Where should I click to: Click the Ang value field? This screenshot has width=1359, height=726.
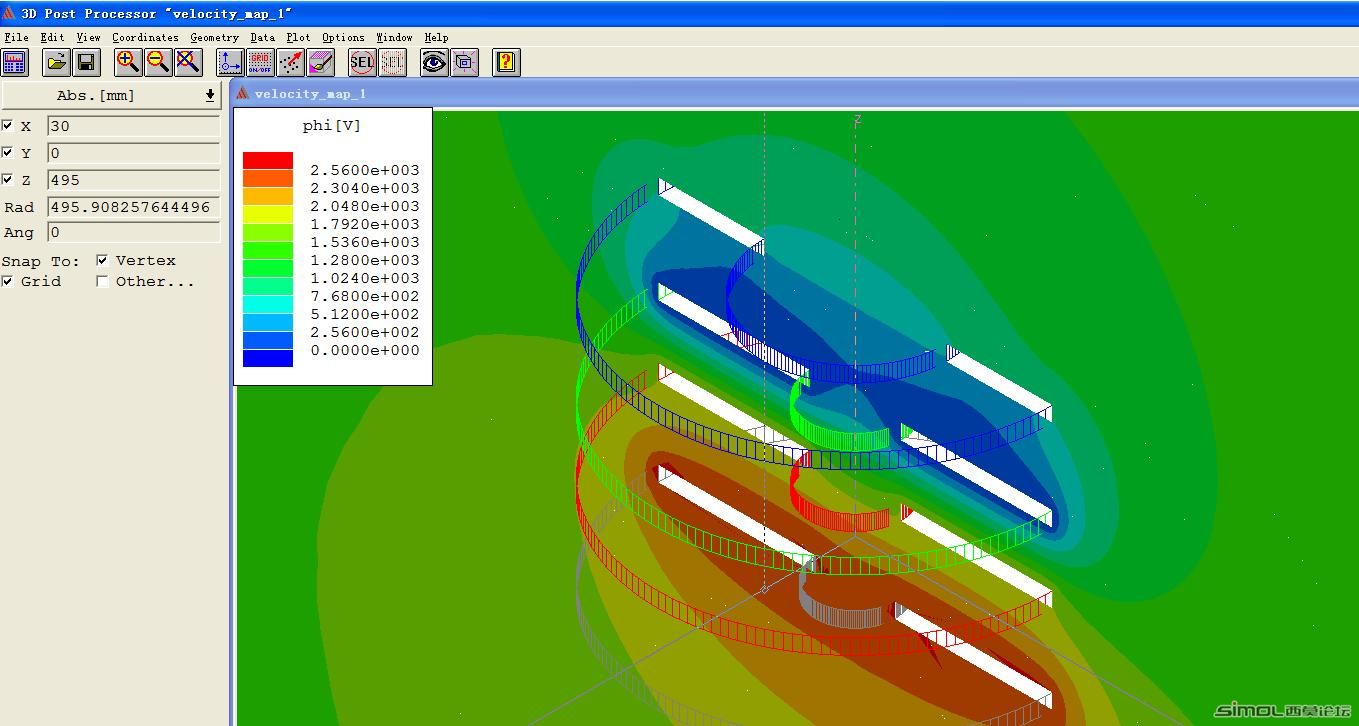[x=133, y=232]
